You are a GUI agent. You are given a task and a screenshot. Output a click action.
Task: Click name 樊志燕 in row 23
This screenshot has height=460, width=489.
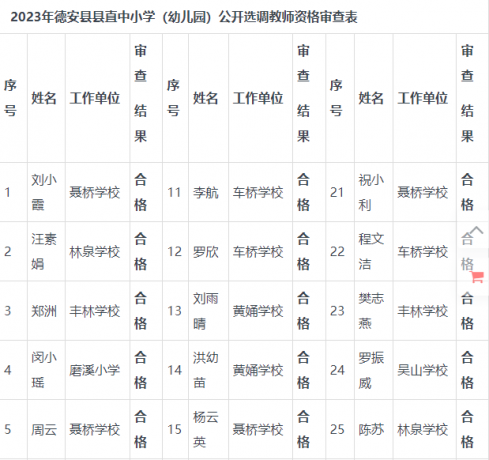coord(371,311)
